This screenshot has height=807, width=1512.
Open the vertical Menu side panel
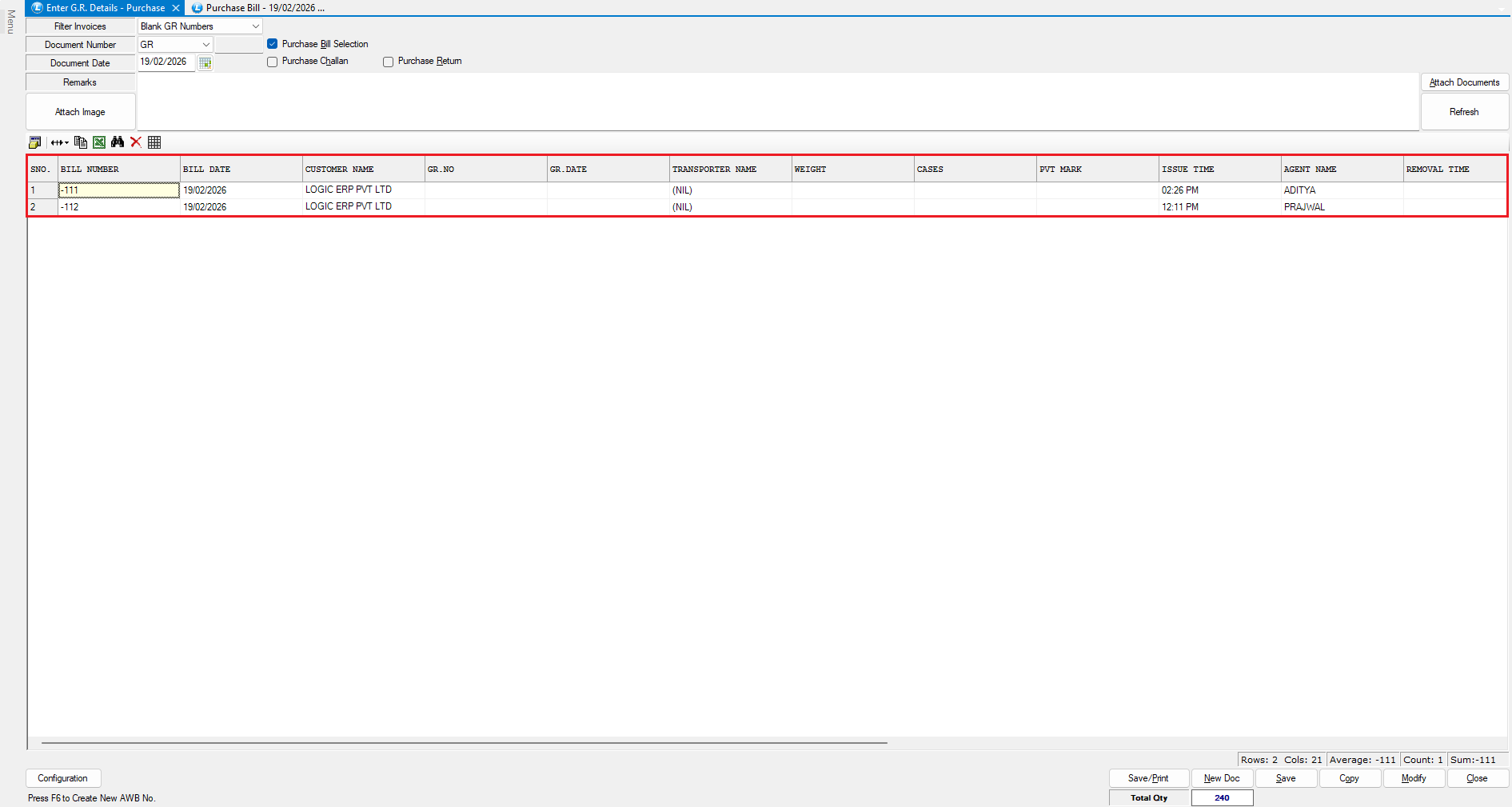[10, 22]
